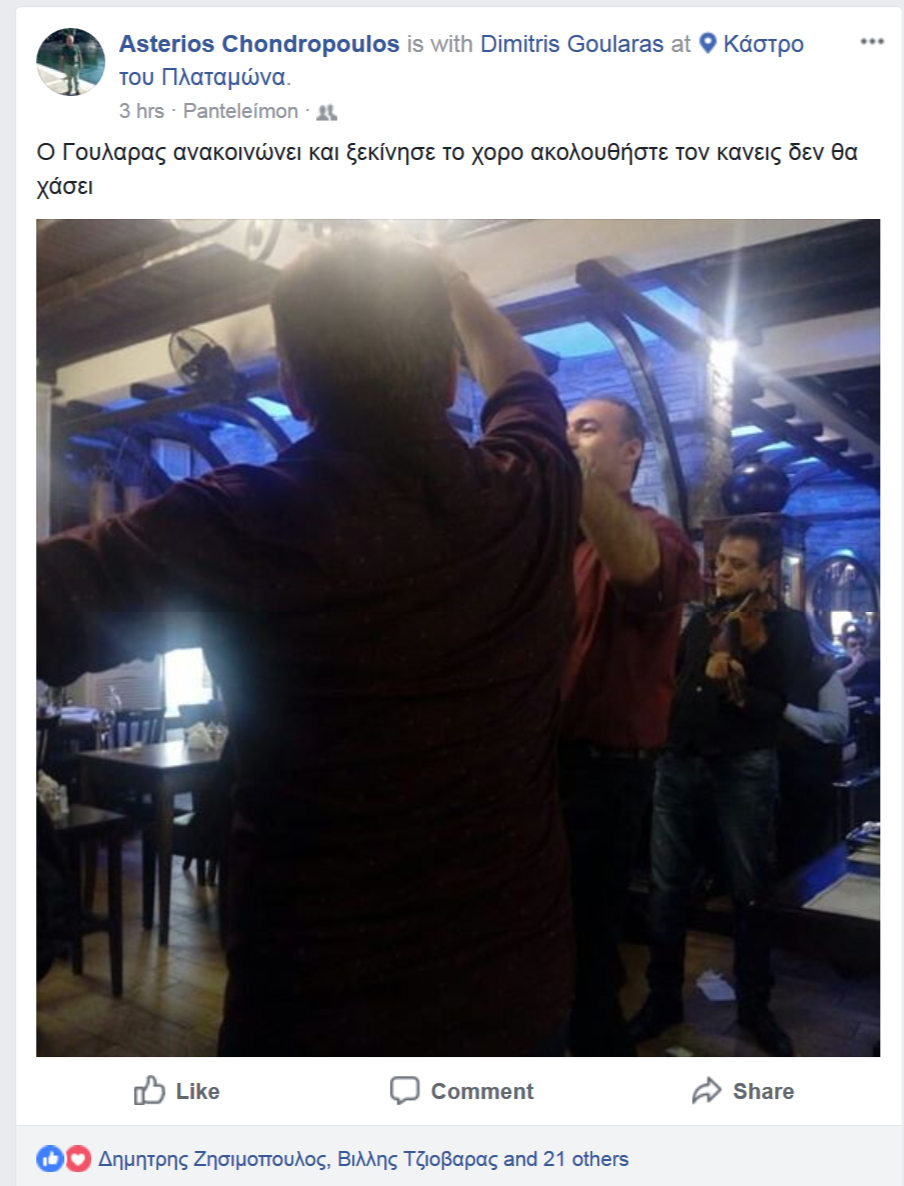This screenshot has width=904, height=1186.
Task: Open Κάστρο του Πλαταμώνα location page
Action: click(461, 61)
